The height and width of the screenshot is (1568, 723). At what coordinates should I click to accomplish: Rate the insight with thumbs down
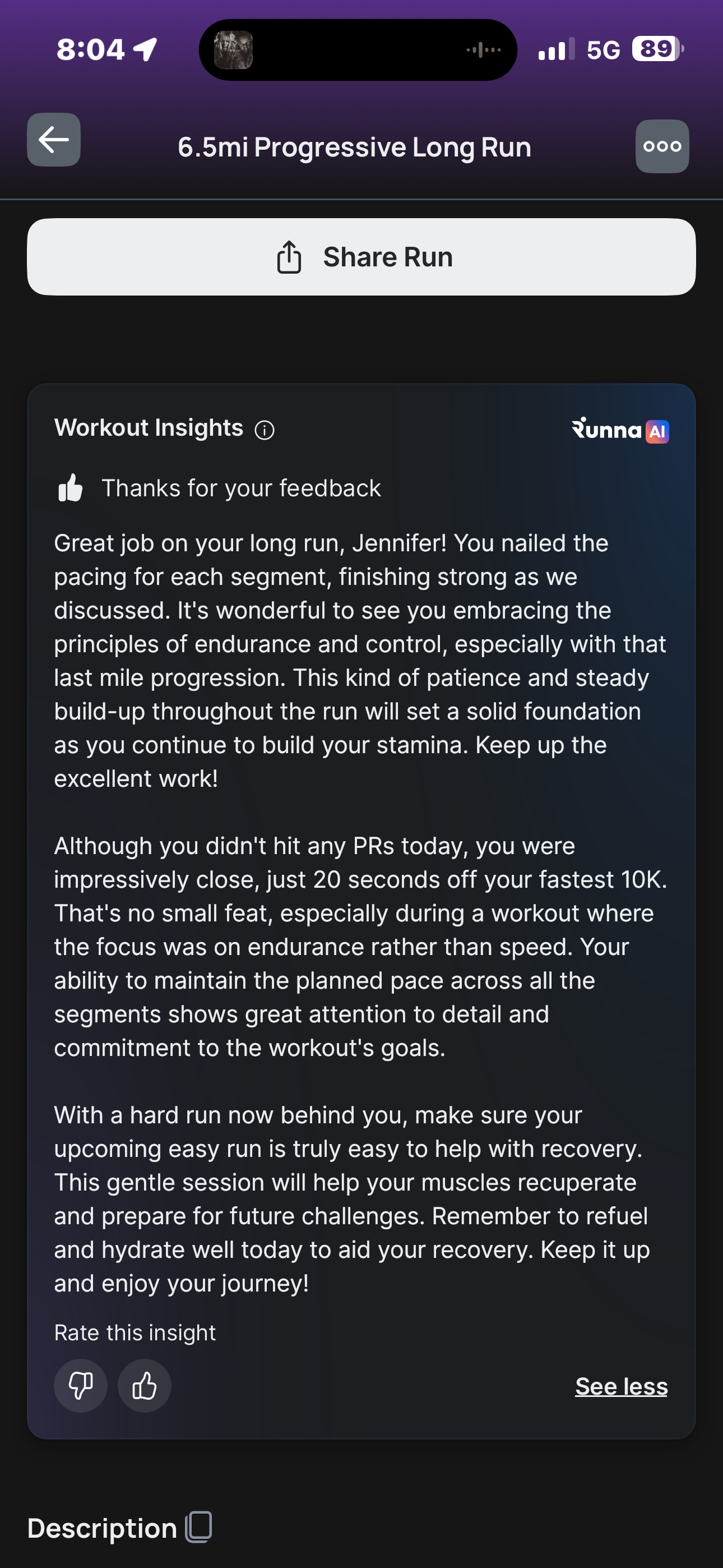[x=81, y=1386]
